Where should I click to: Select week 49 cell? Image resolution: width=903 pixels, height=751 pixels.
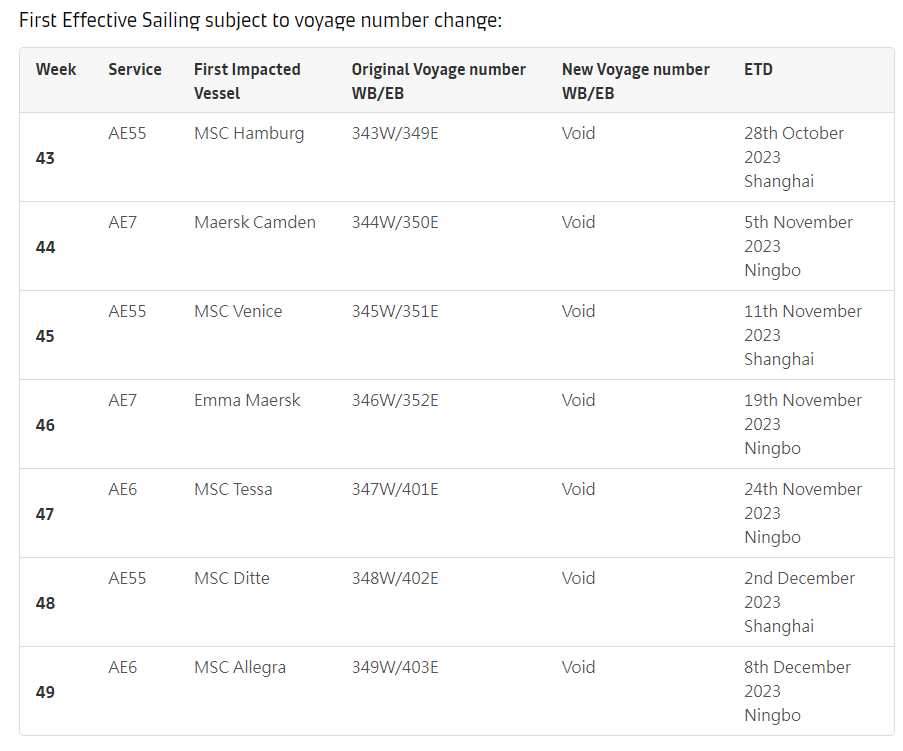[x=45, y=692]
